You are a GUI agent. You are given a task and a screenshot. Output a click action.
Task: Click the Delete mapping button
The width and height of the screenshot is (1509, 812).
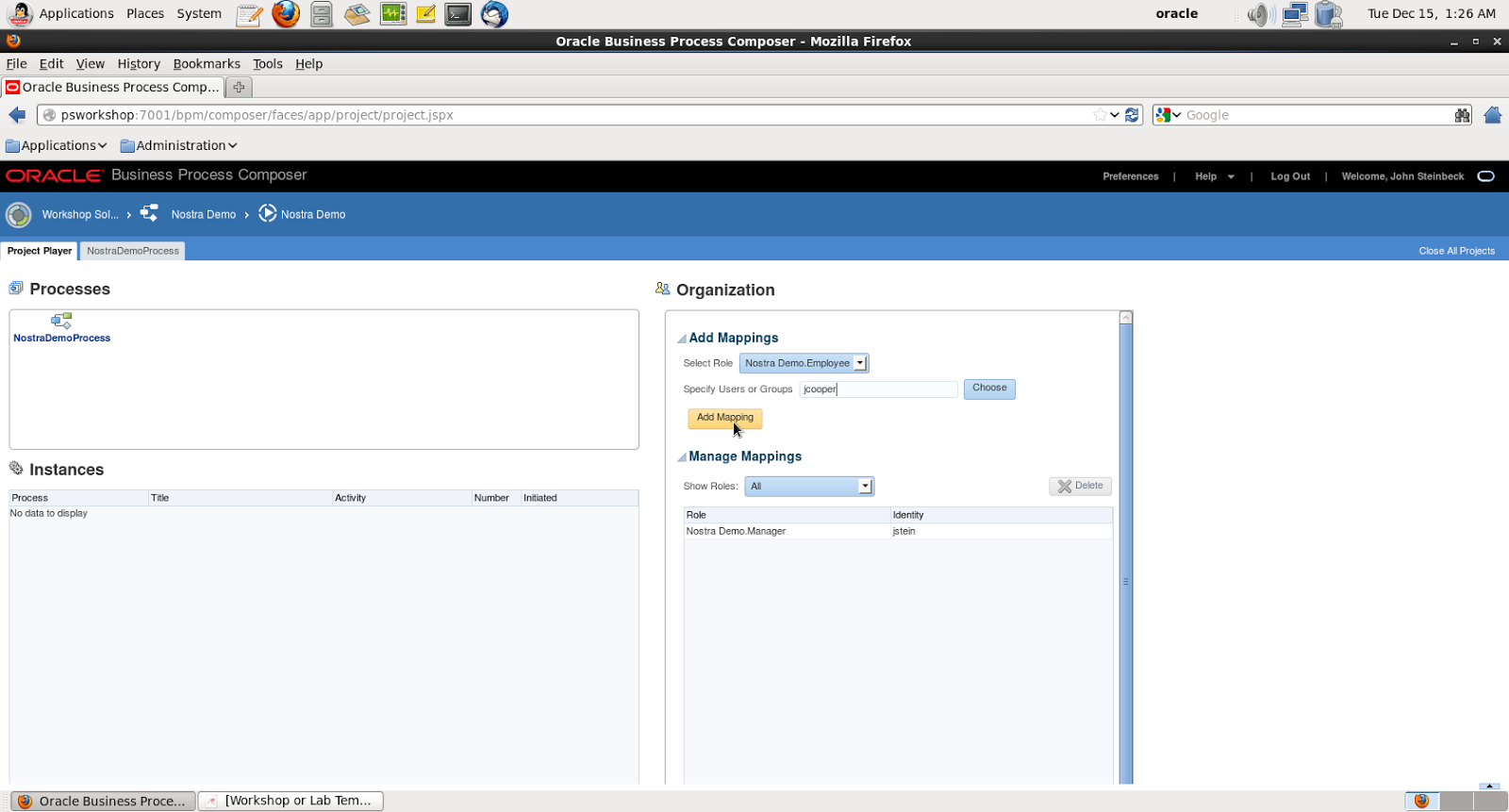[1080, 487]
